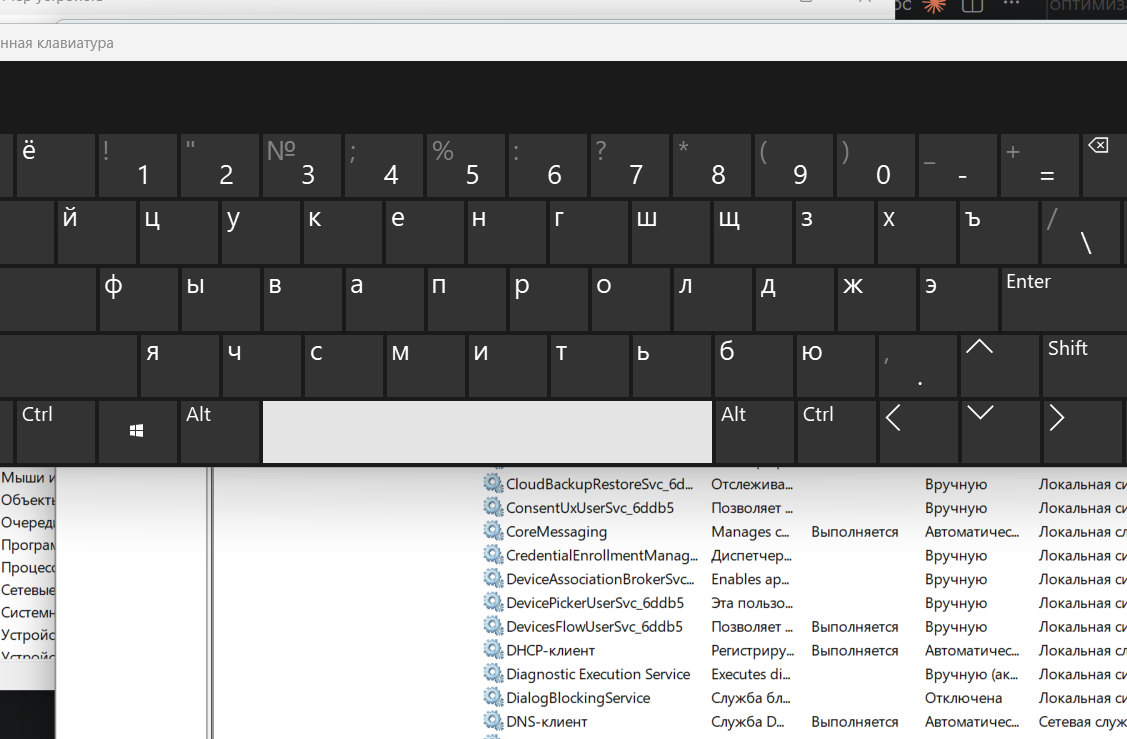Select Diagnostic Execution Service entry
The height and width of the screenshot is (739, 1127).
pos(598,674)
